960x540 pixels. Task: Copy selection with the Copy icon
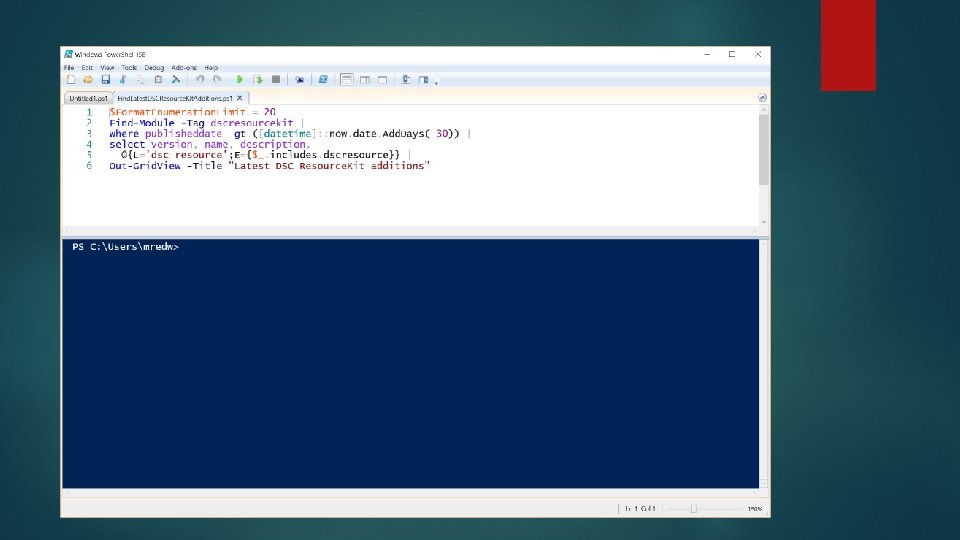[x=140, y=80]
